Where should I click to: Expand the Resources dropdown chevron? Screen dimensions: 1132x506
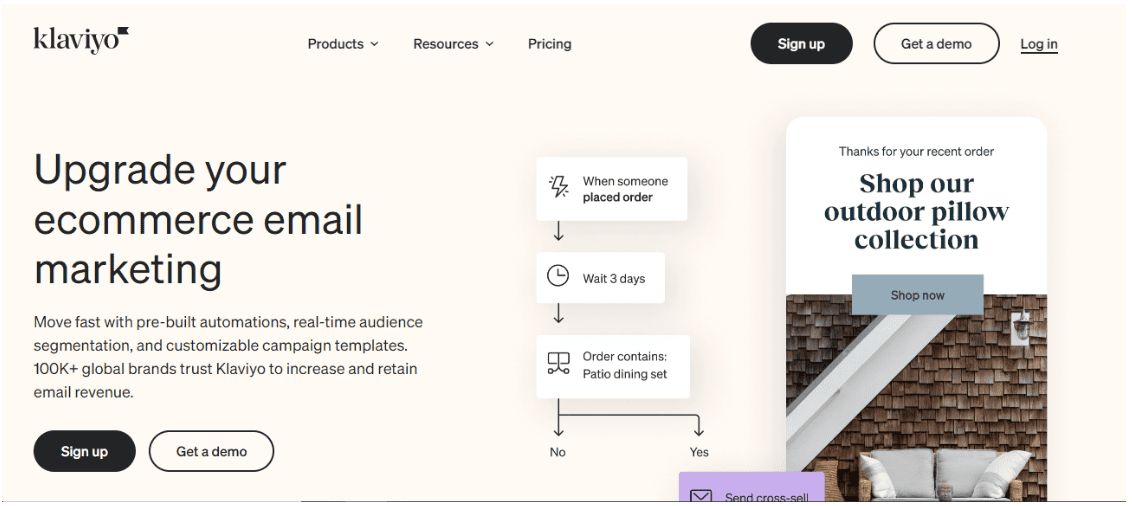tap(489, 44)
